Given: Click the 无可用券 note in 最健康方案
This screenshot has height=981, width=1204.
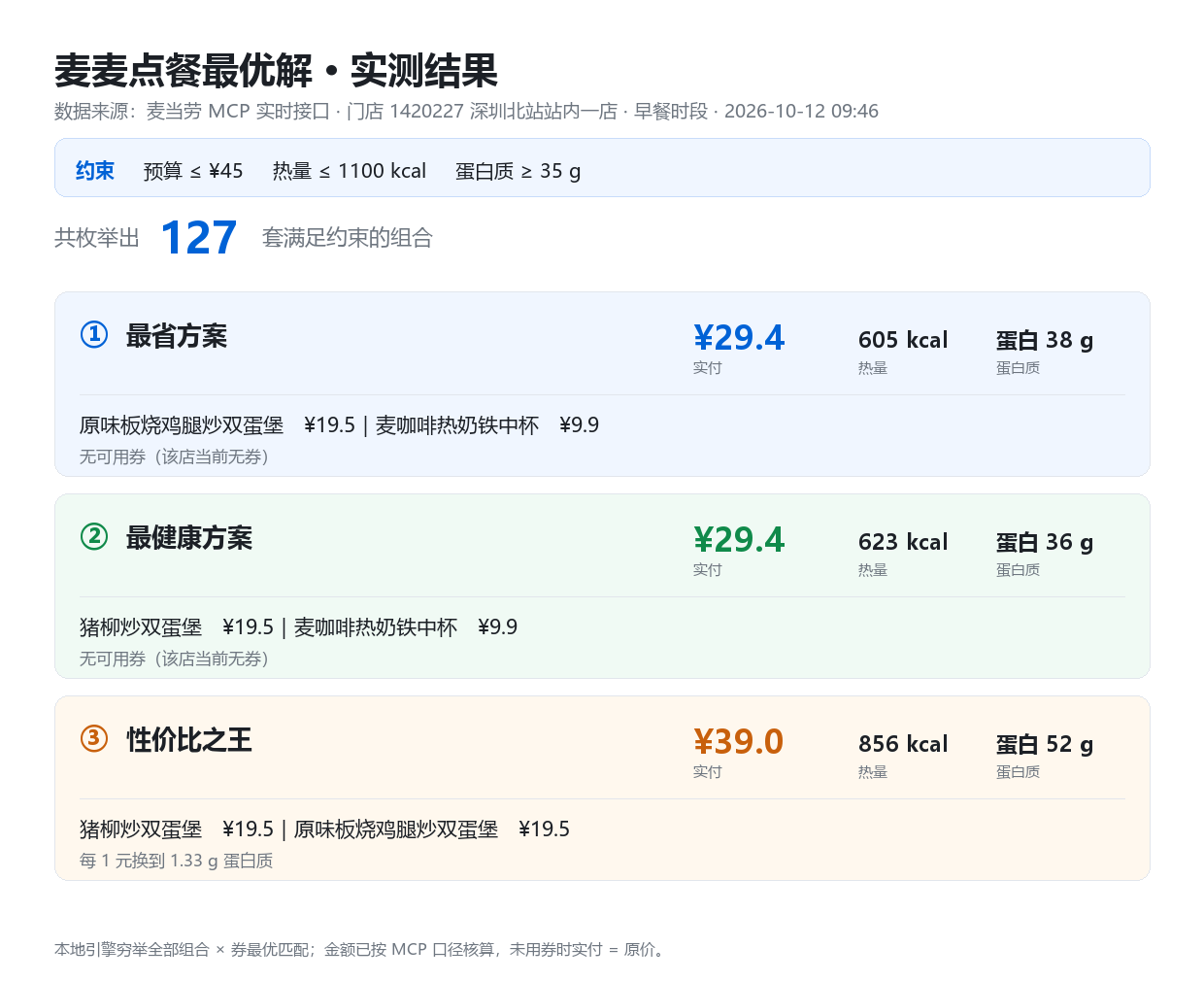Looking at the screenshot, I should [174, 659].
